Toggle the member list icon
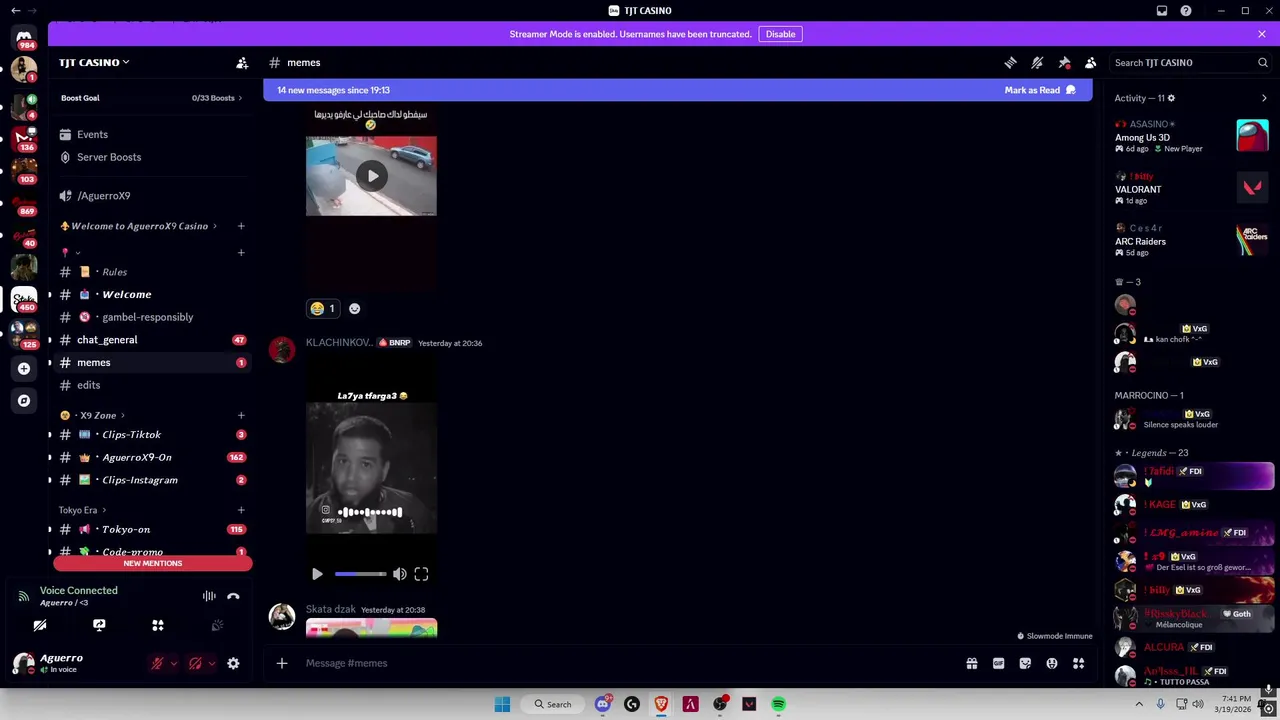 [1091, 62]
